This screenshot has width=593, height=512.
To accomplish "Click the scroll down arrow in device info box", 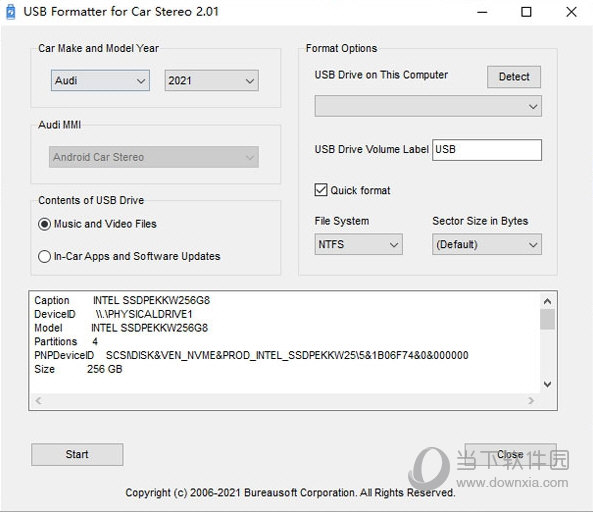I will (x=547, y=384).
